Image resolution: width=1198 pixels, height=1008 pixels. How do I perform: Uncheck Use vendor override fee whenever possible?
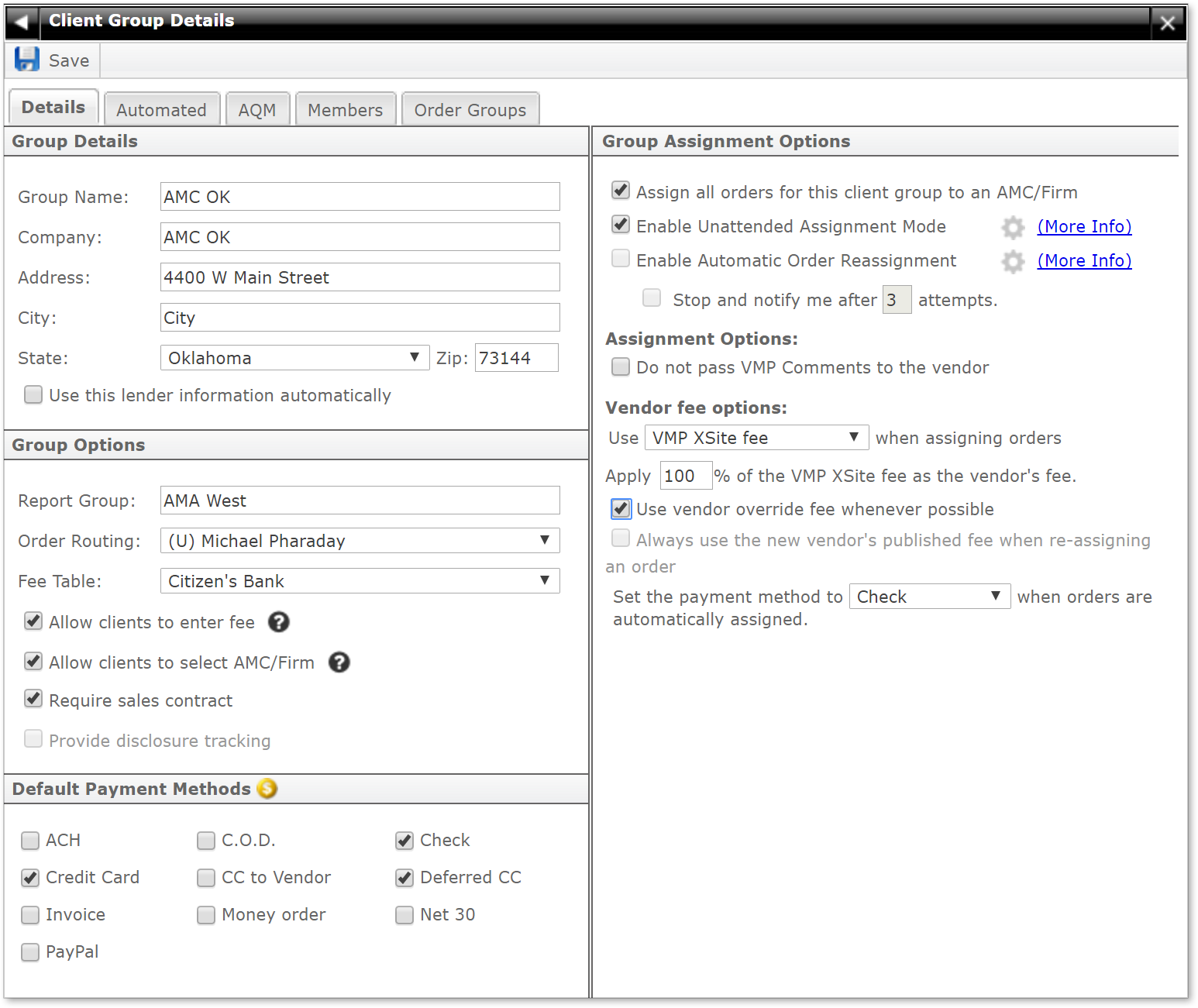[621, 509]
